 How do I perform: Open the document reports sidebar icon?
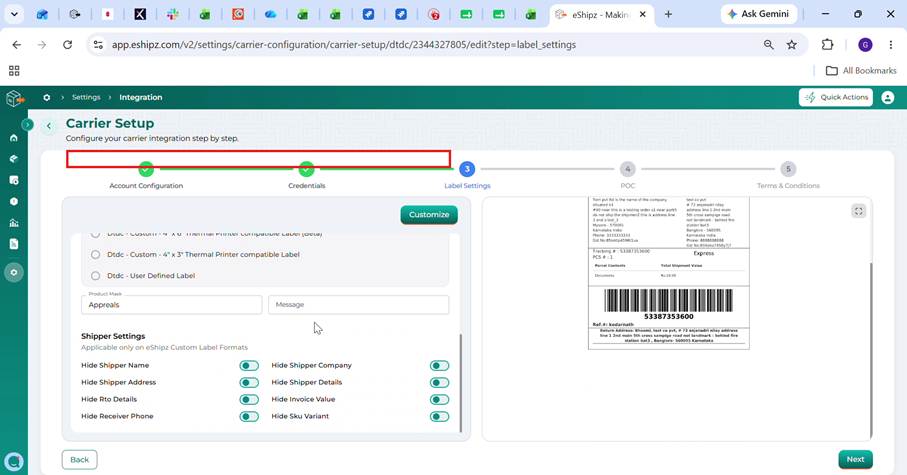click(x=14, y=244)
